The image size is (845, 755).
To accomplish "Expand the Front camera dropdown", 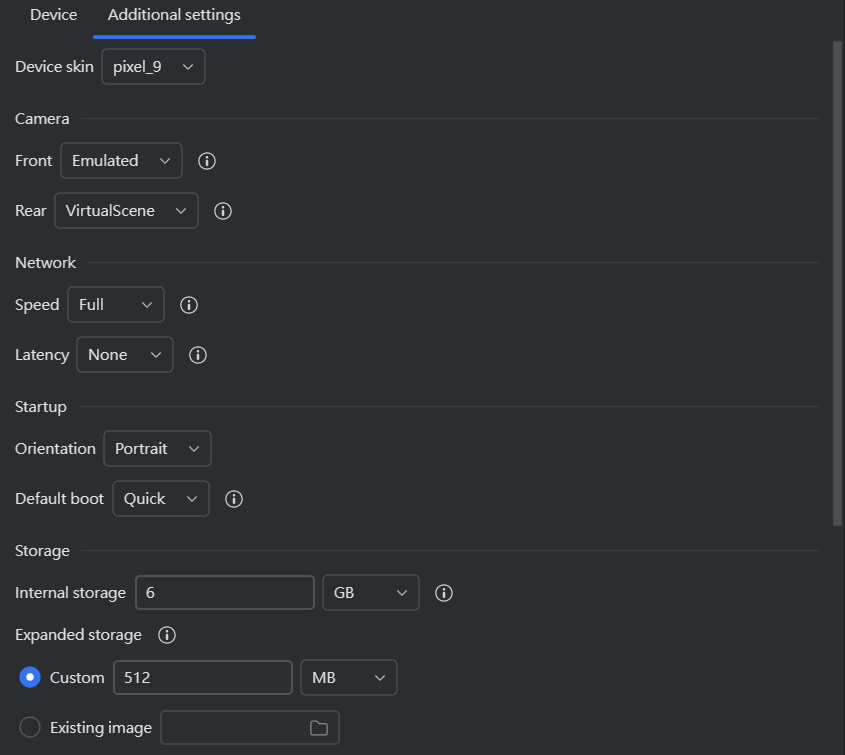I will 121,161.
